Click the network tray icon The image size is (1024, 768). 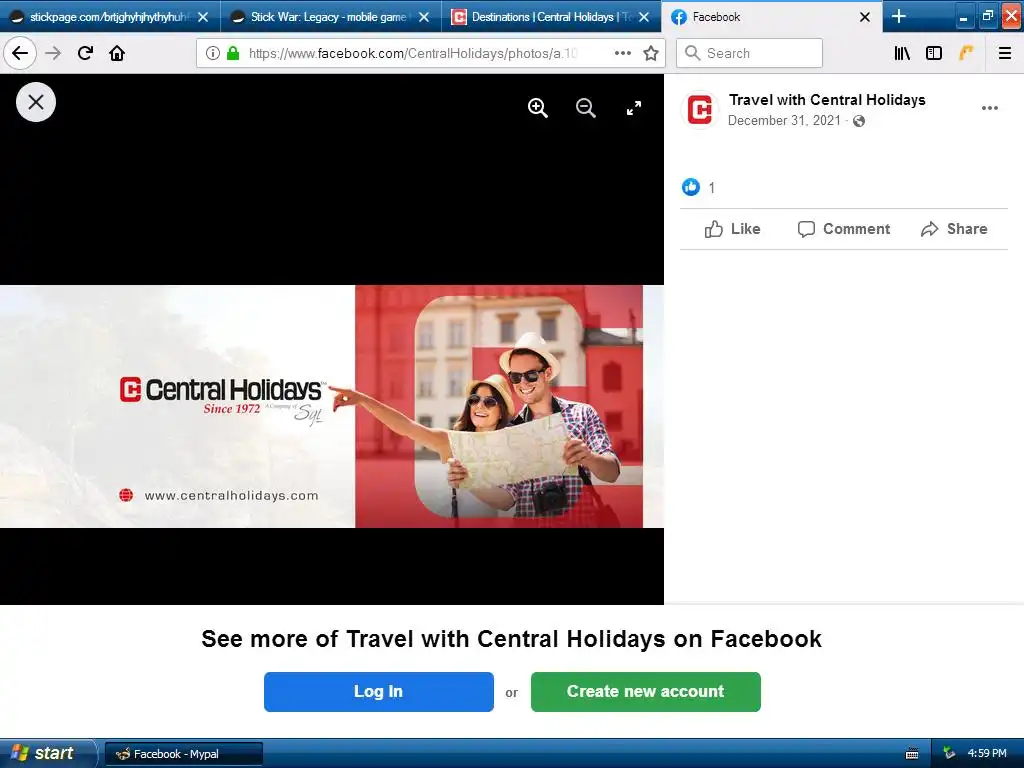coord(949,754)
